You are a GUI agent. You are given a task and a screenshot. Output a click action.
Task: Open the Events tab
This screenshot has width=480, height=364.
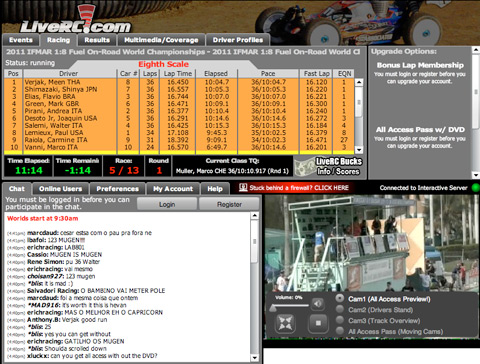(21, 40)
